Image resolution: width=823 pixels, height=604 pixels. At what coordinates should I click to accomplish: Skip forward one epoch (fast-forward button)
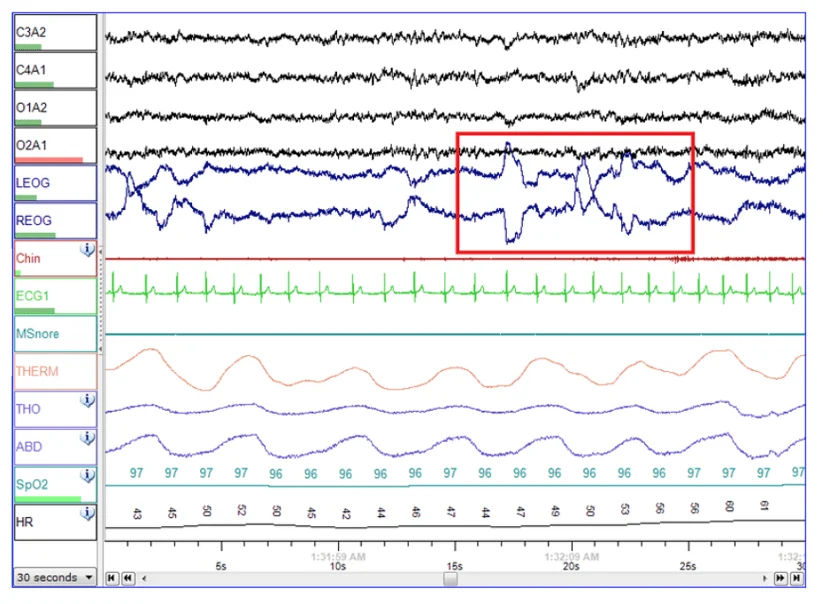(780, 578)
